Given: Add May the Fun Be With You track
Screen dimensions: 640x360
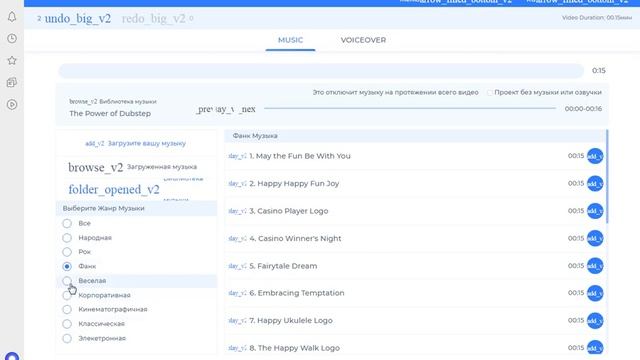Looking at the screenshot, I should 595,156.
